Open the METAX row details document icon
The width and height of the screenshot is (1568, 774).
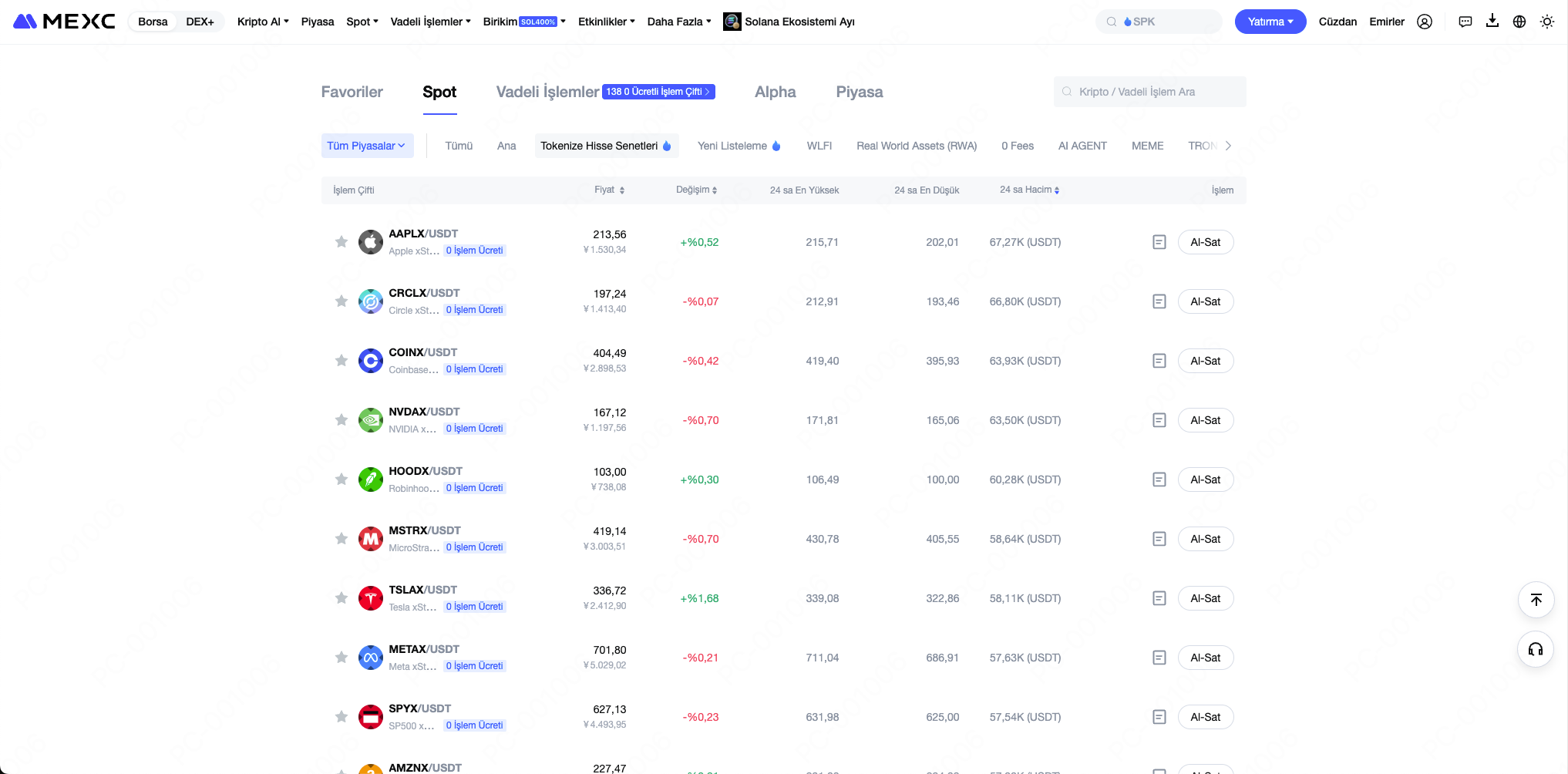pyautogui.click(x=1159, y=658)
